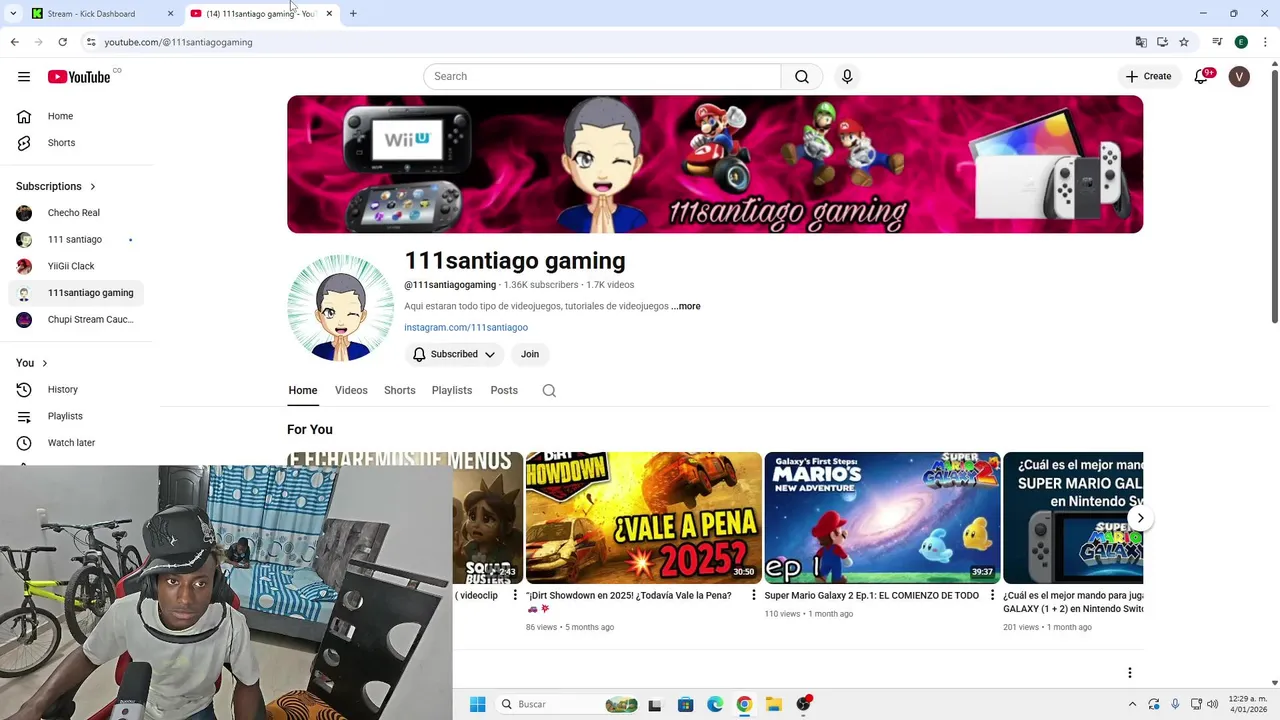
Task: Open the notifications bell
Action: pos(1201,76)
